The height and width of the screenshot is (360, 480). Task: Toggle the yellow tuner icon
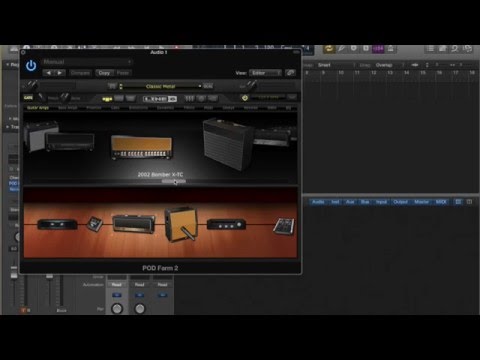pyautogui.click(x=245, y=98)
